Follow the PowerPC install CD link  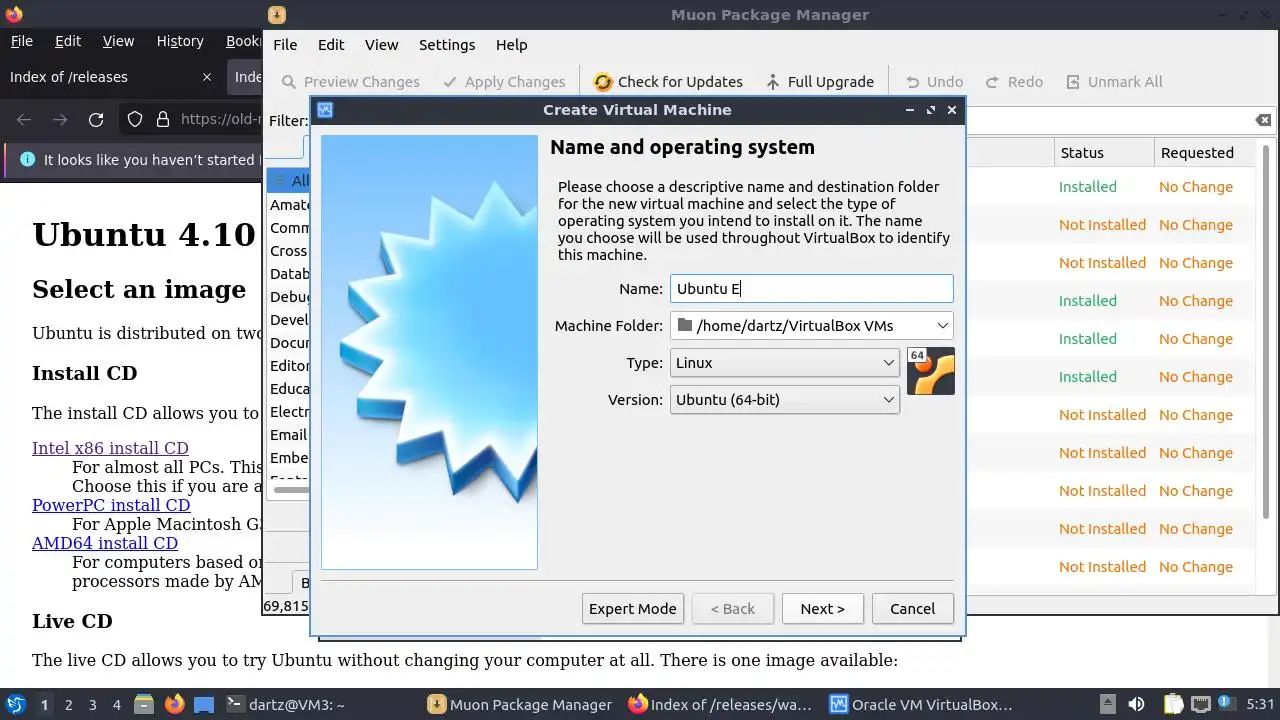click(111, 505)
